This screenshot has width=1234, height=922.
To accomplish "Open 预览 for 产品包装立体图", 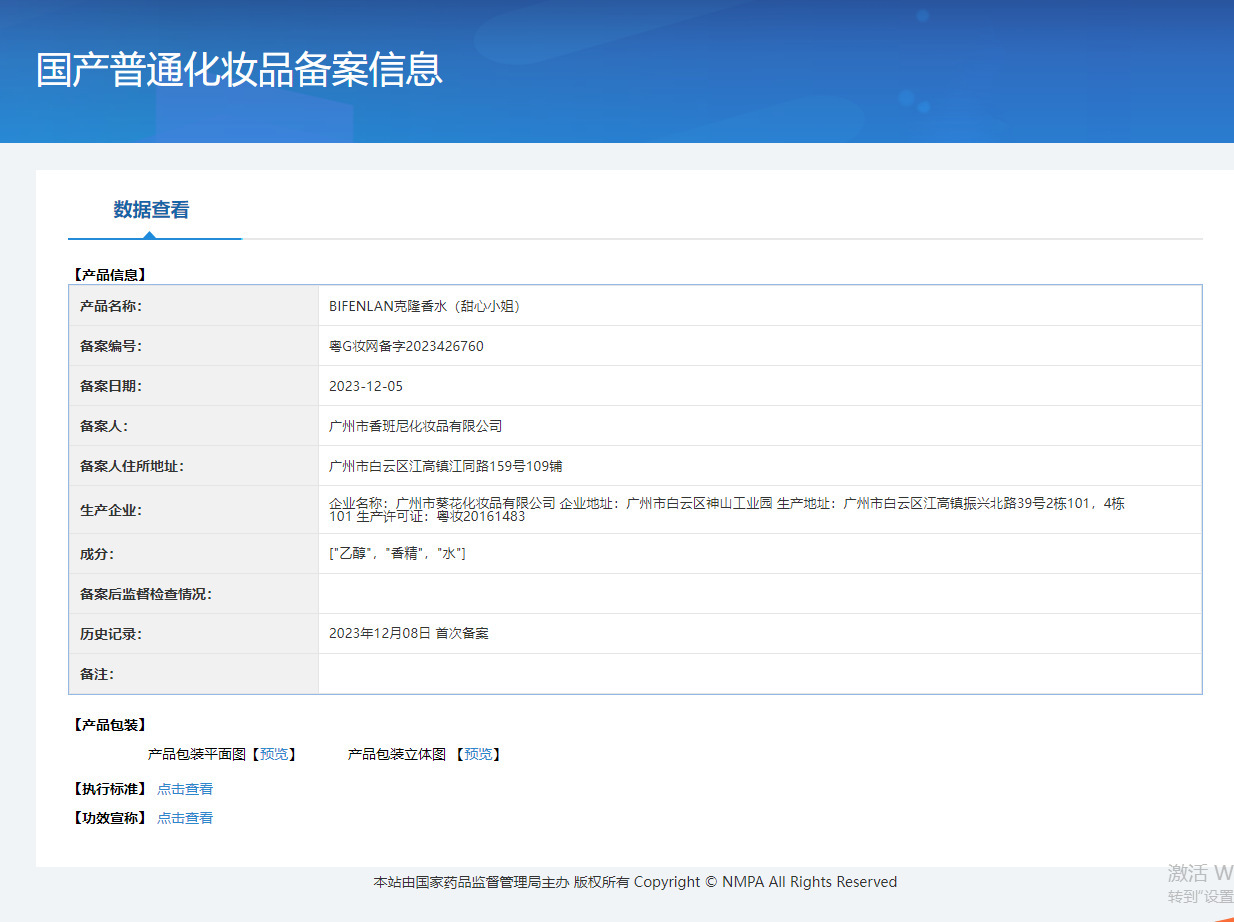I will tap(478, 754).
